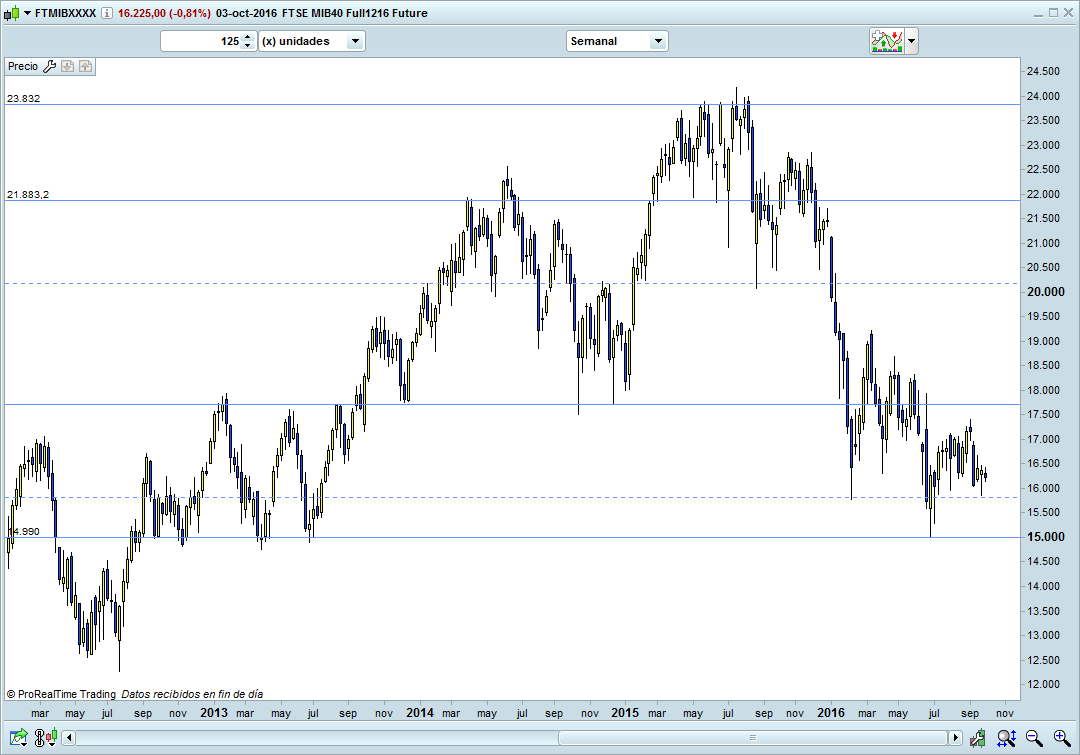Click the zoom-in magnifier icon at bottom right
This screenshot has width=1080, height=755.
pos(1060,738)
